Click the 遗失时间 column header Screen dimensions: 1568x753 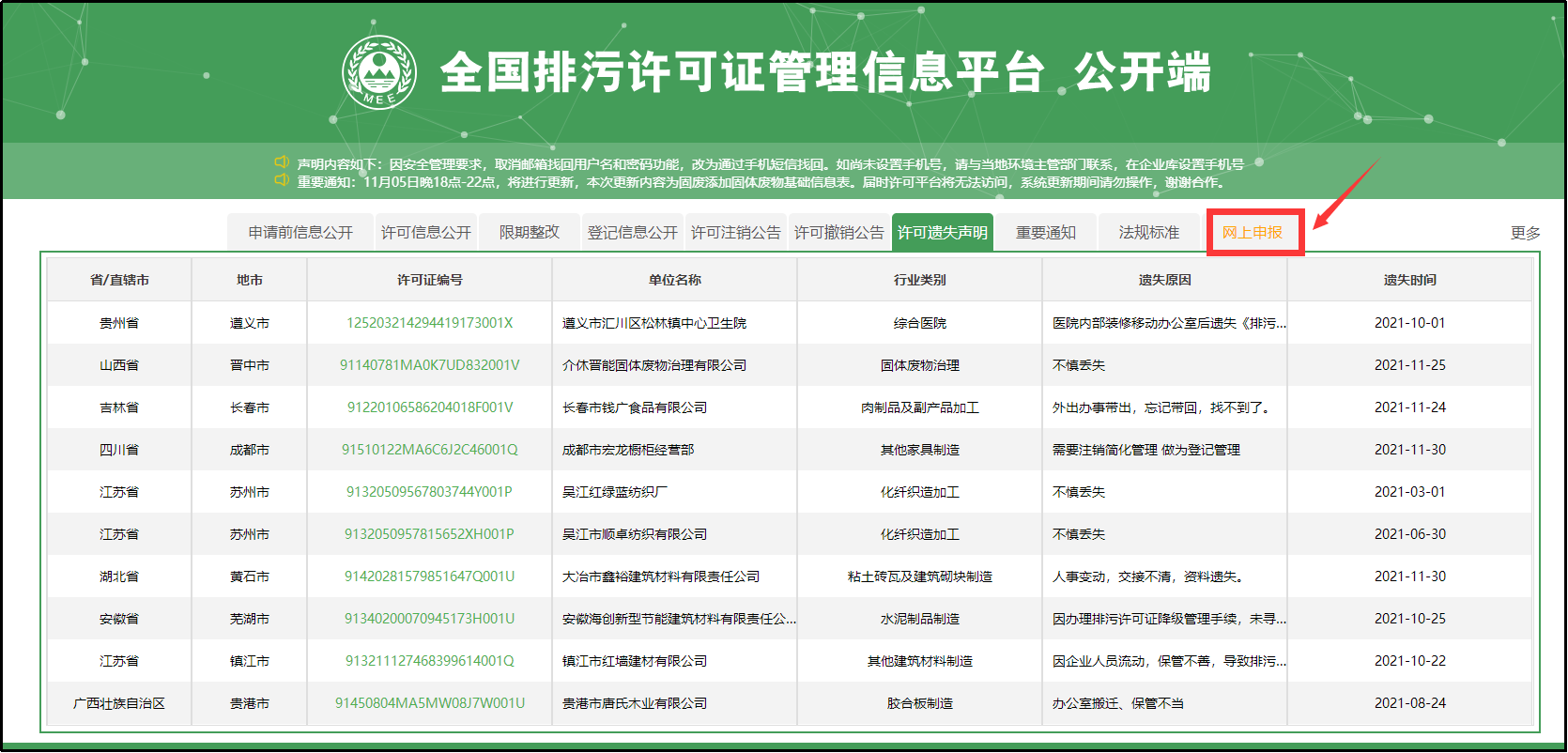pyautogui.click(x=1409, y=280)
